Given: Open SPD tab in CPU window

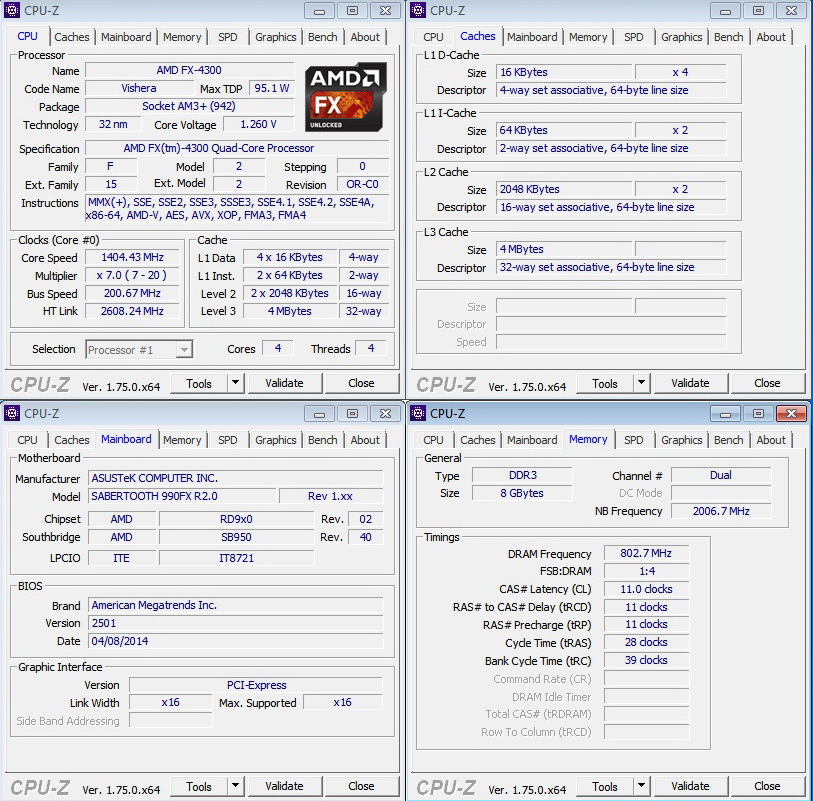Looking at the screenshot, I should (x=228, y=37).
